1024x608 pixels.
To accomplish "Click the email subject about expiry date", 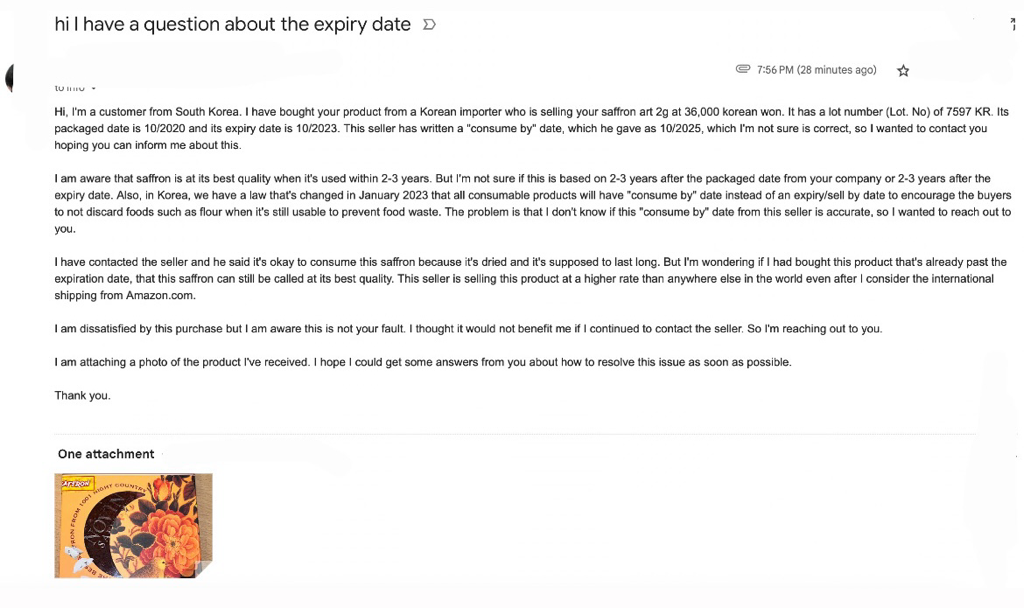I will [233, 25].
